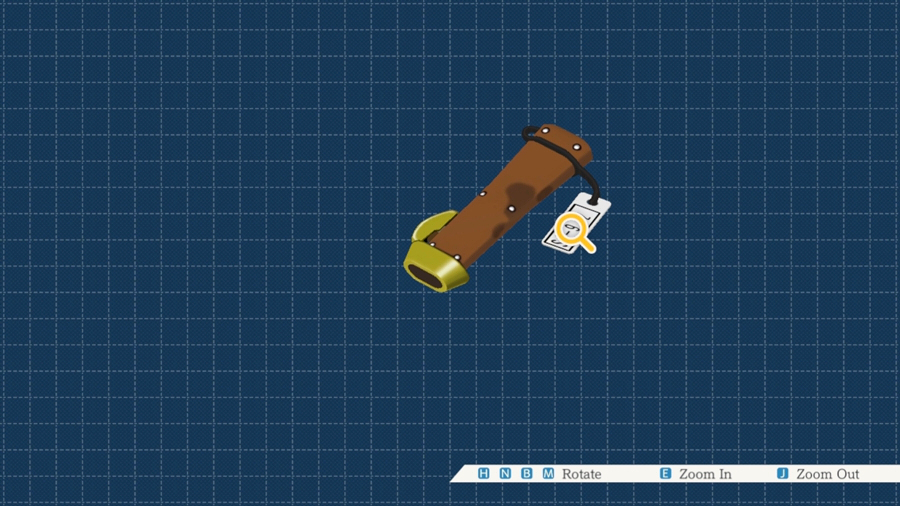Image resolution: width=900 pixels, height=506 pixels.
Task: Click the E key Zoom In icon
Action: [665, 473]
